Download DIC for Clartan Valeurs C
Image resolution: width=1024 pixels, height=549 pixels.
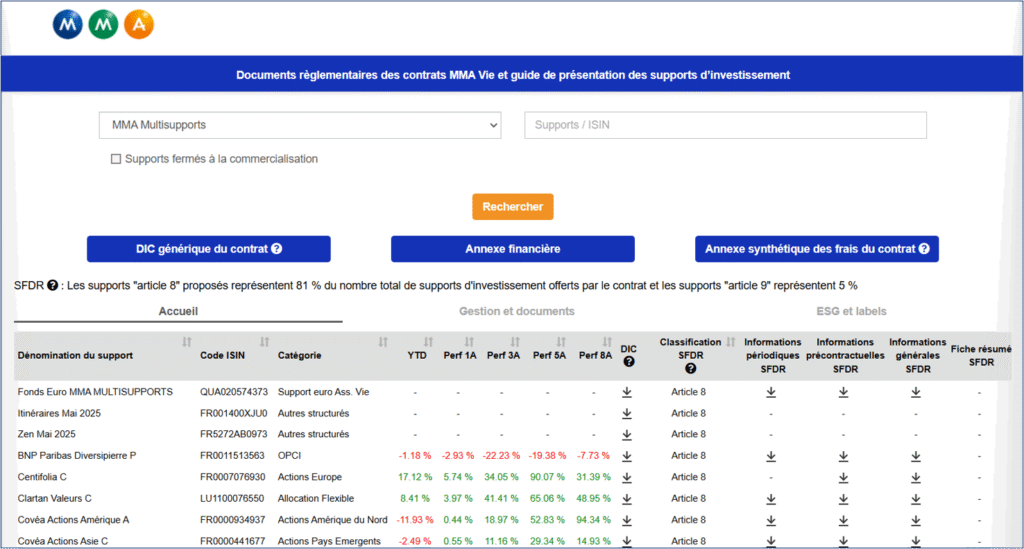coord(627,499)
